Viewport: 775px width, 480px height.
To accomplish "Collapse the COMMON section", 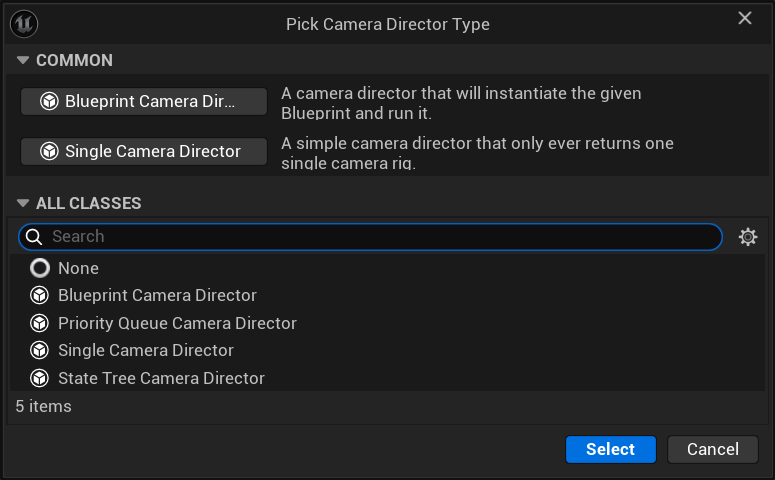I will click(23, 61).
